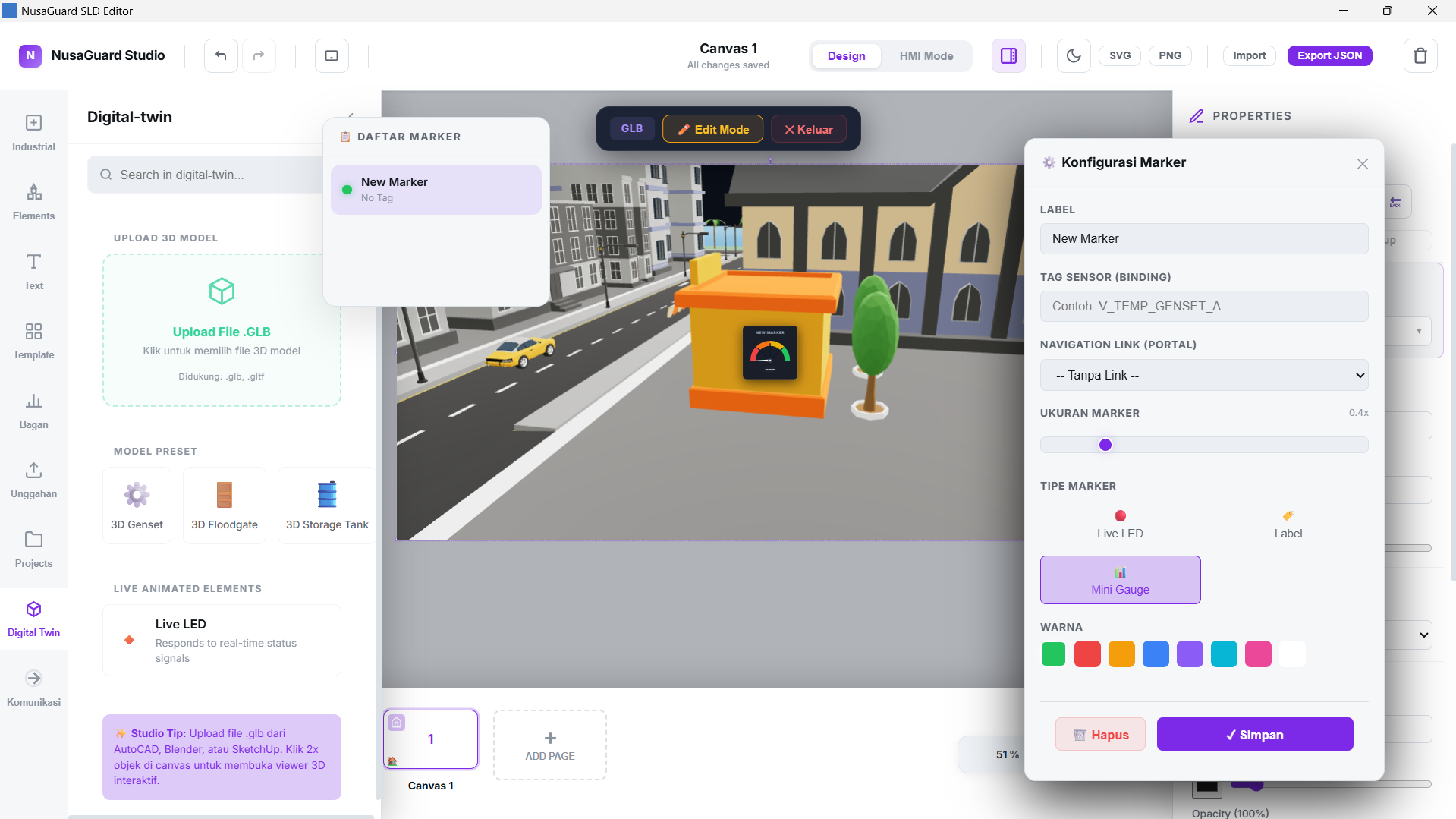The width and height of the screenshot is (1456, 819).
Task: Select the Label marker type
Action: 1288,524
